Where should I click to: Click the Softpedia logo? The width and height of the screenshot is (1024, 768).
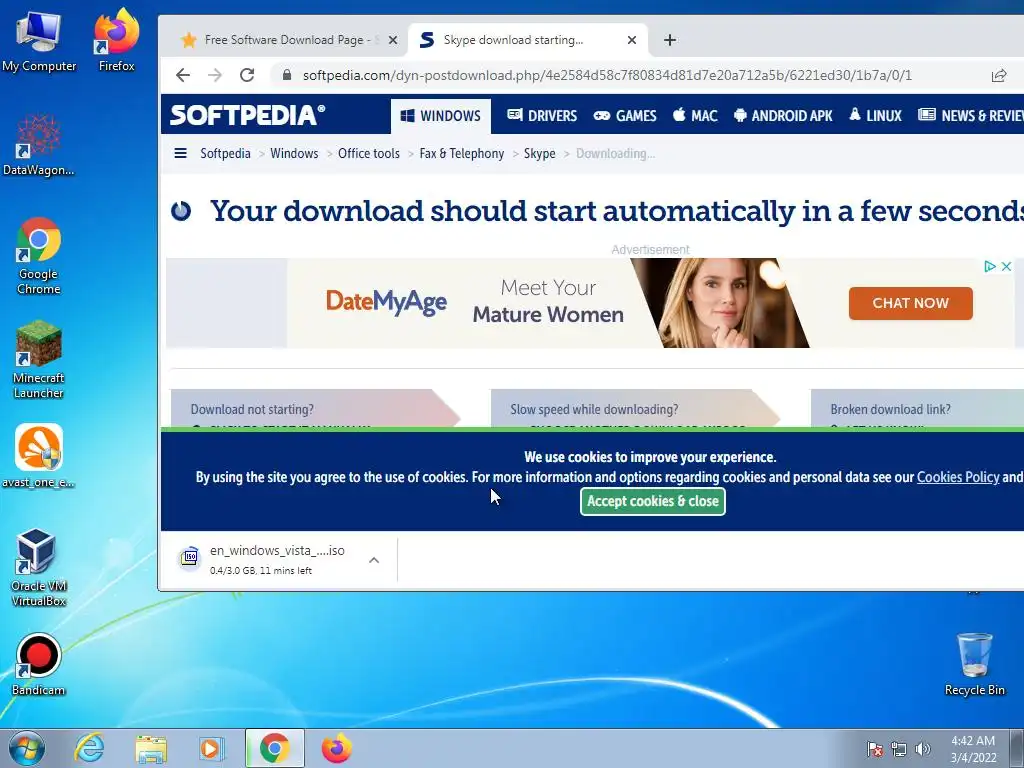(248, 115)
